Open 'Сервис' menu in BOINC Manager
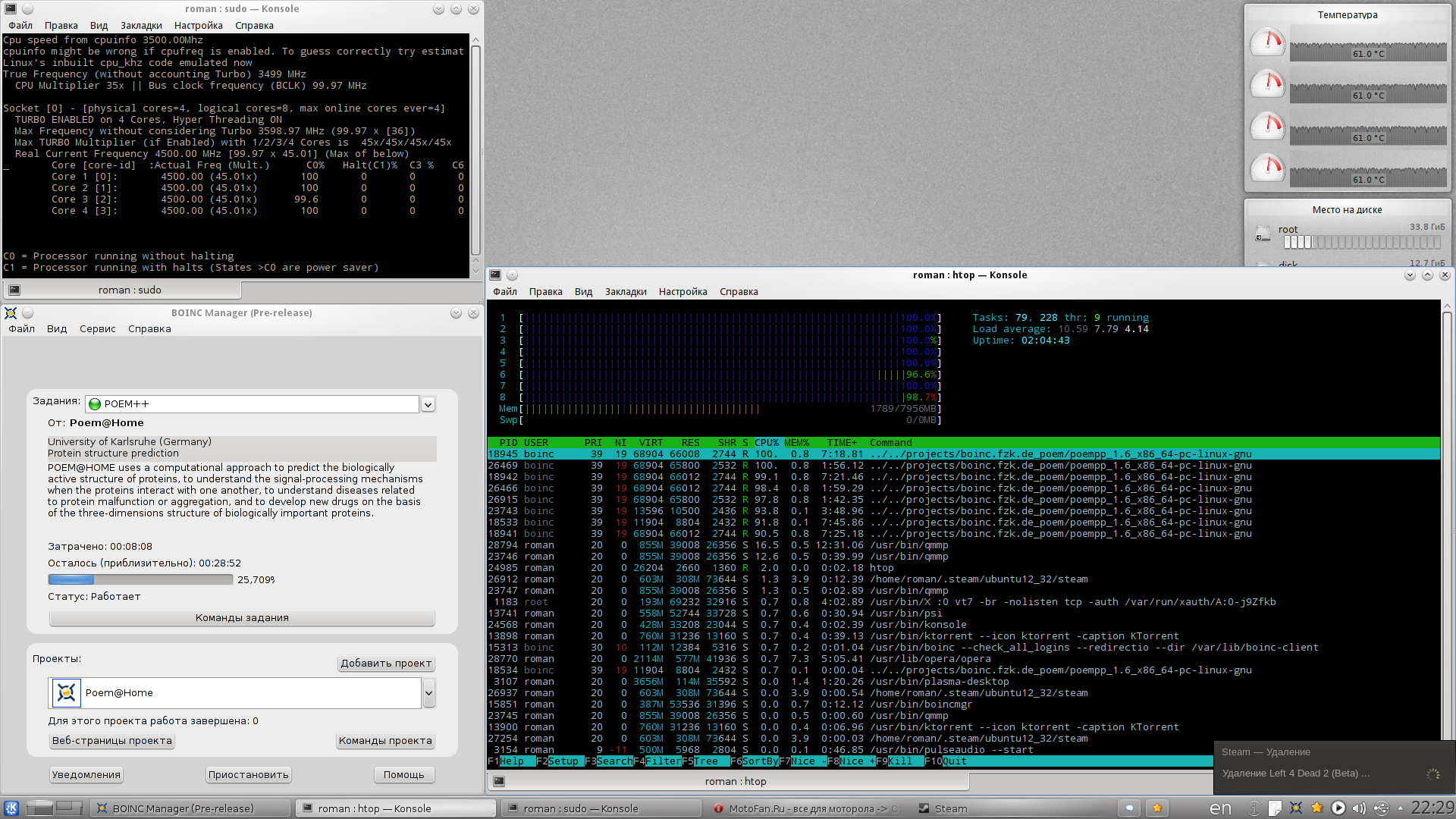This screenshot has width=1456, height=819. pos(97,329)
